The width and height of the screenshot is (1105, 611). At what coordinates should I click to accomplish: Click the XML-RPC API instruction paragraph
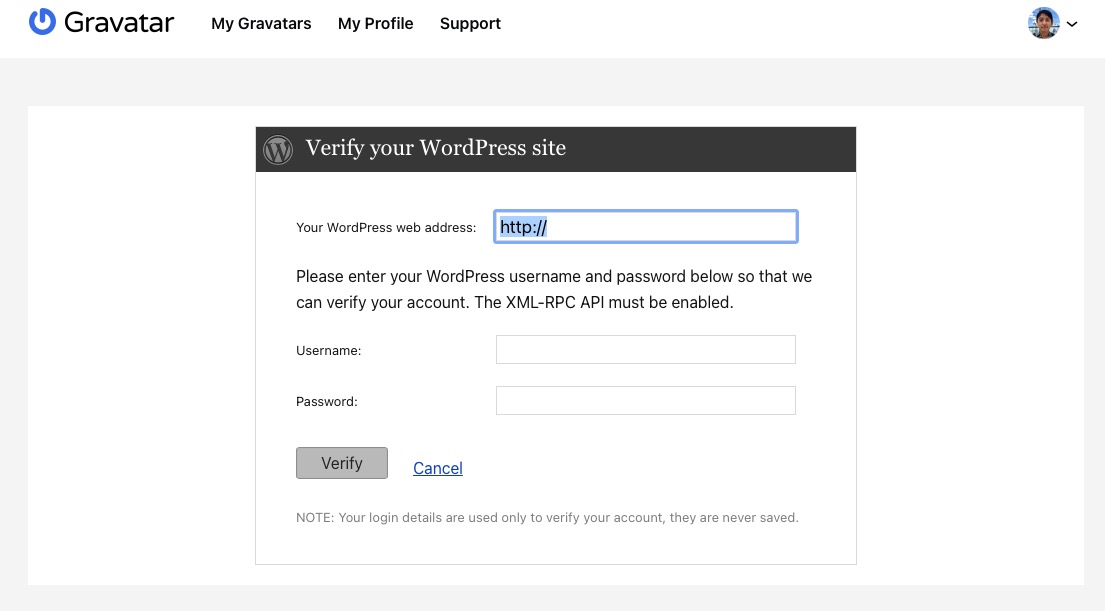tap(554, 289)
